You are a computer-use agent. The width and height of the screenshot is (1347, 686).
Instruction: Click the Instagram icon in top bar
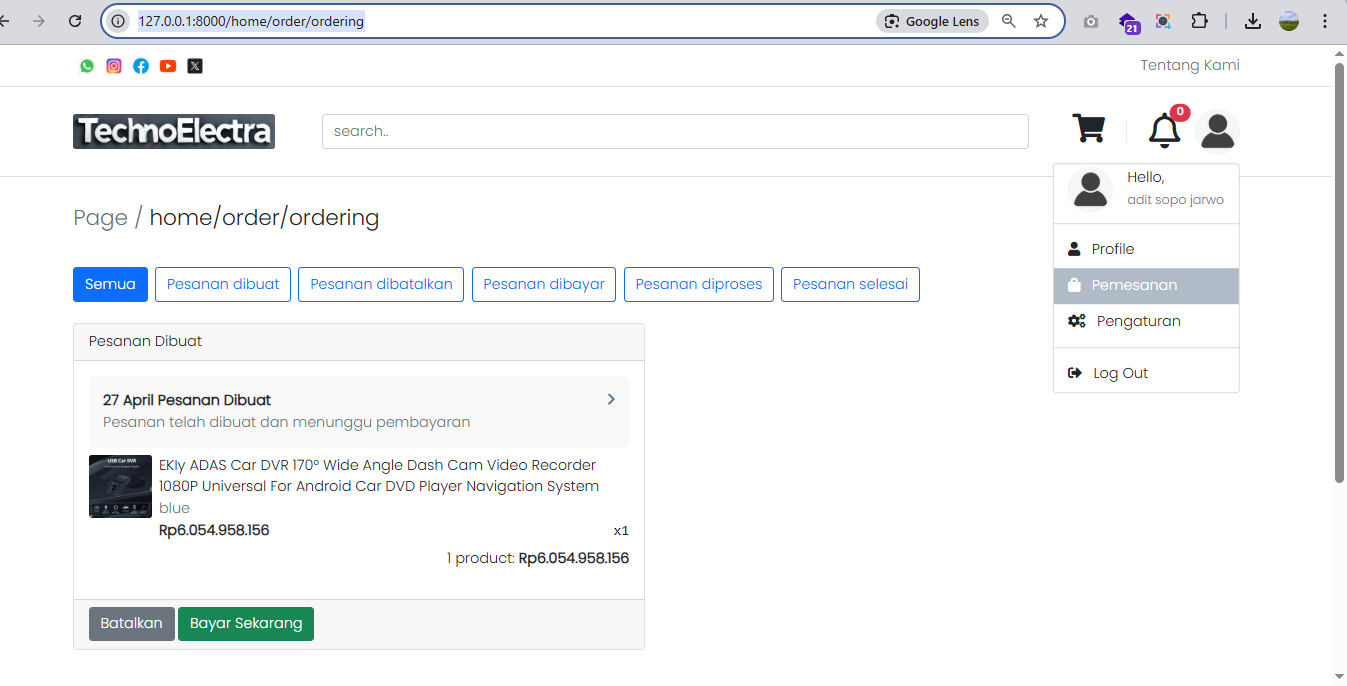tap(114, 66)
